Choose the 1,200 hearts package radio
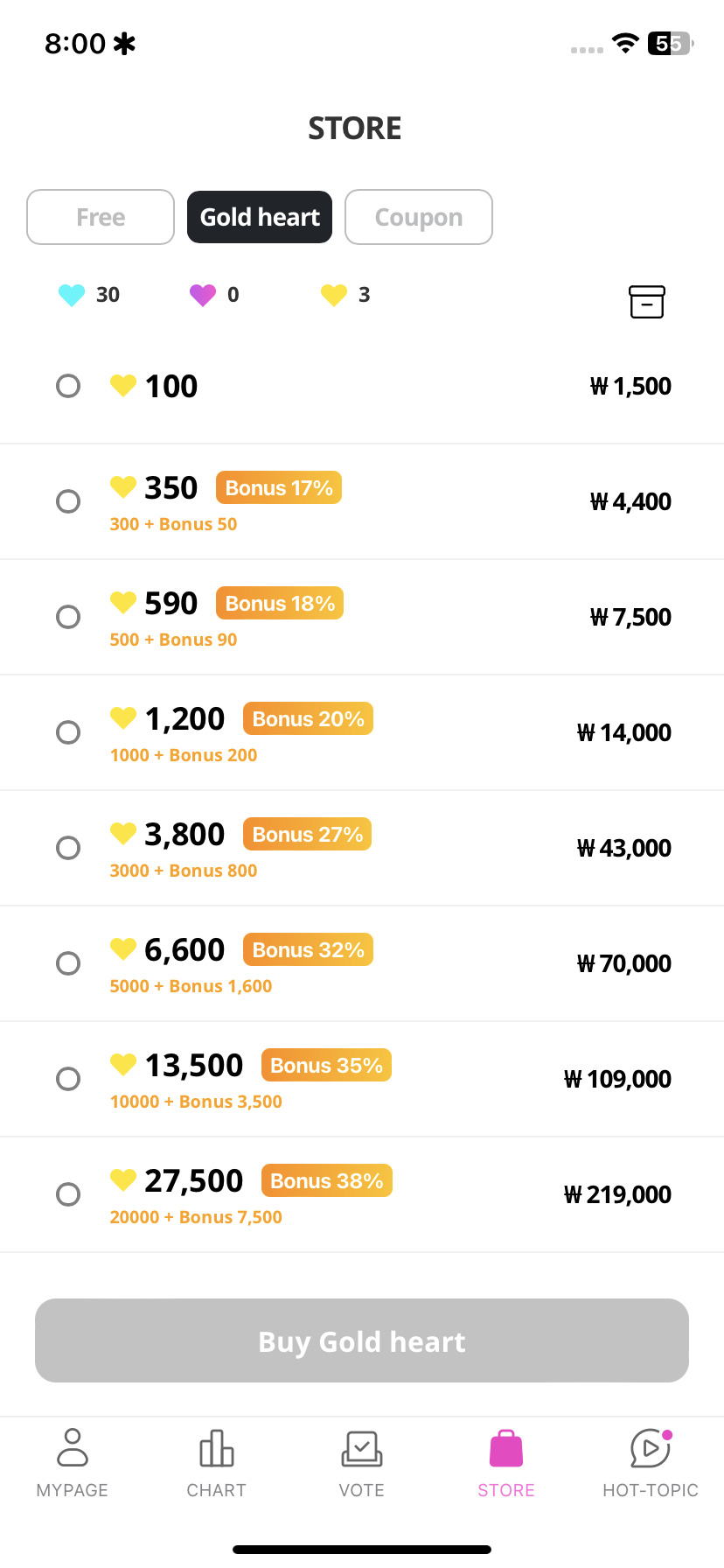 (x=68, y=732)
